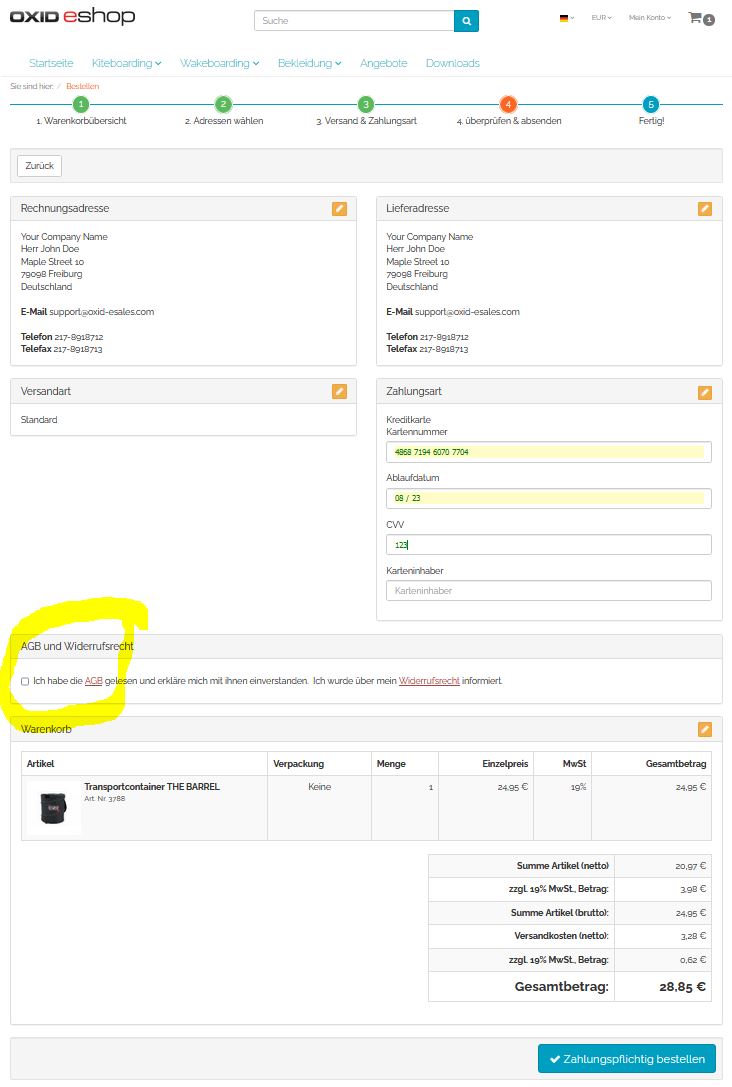Open the EUR currency dropdown
The height and width of the screenshot is (1087, 732).
pyautogui.click(x=601, y=18)
